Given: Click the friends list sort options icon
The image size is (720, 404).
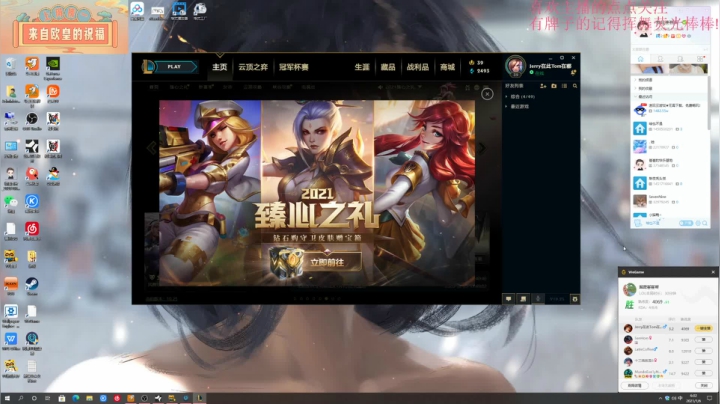Looking at the screenshot, I should (x=564, y=86).
